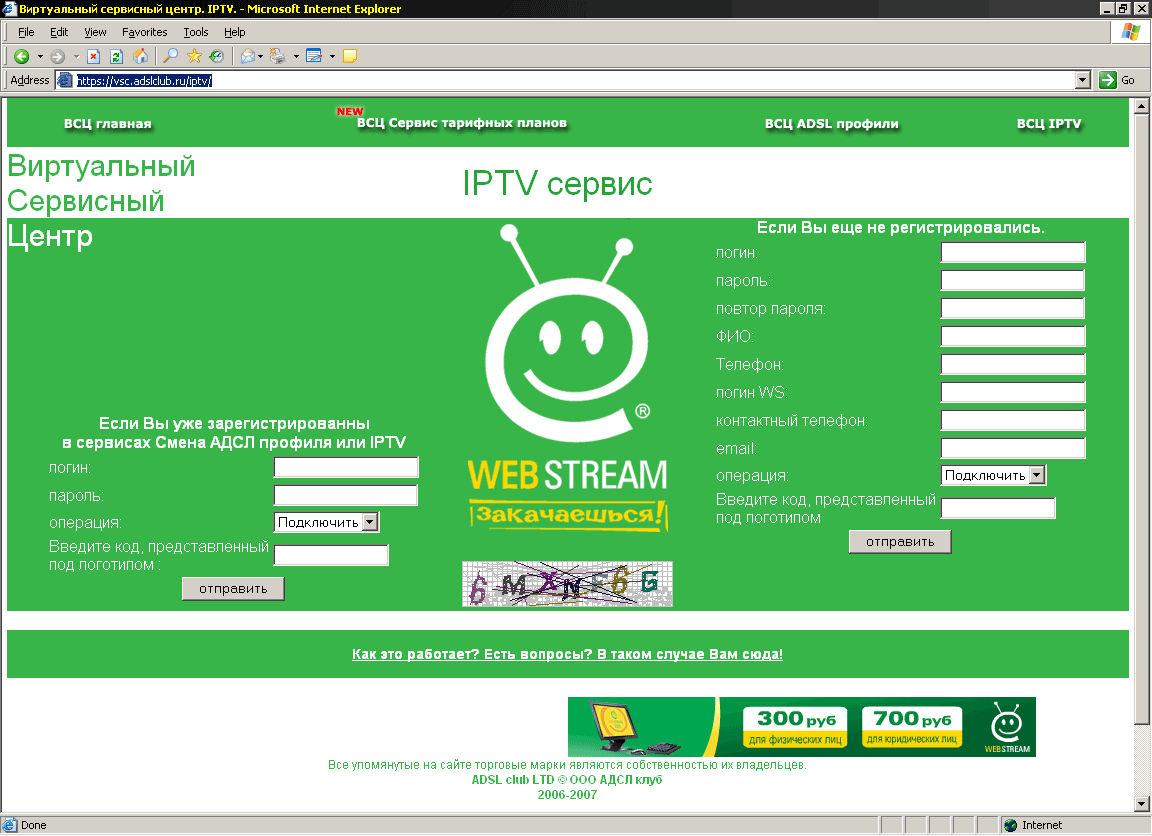The width and height of the screenshot is (1152, 836).
Task: Focus the Телефон input field
Action: pos(1013,364)
